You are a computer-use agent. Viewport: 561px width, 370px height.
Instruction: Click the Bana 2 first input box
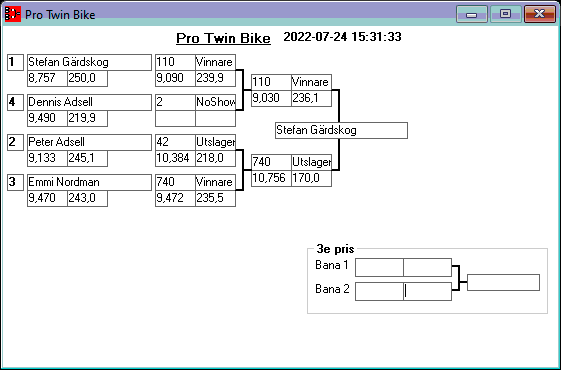click(x=379, y=291)
